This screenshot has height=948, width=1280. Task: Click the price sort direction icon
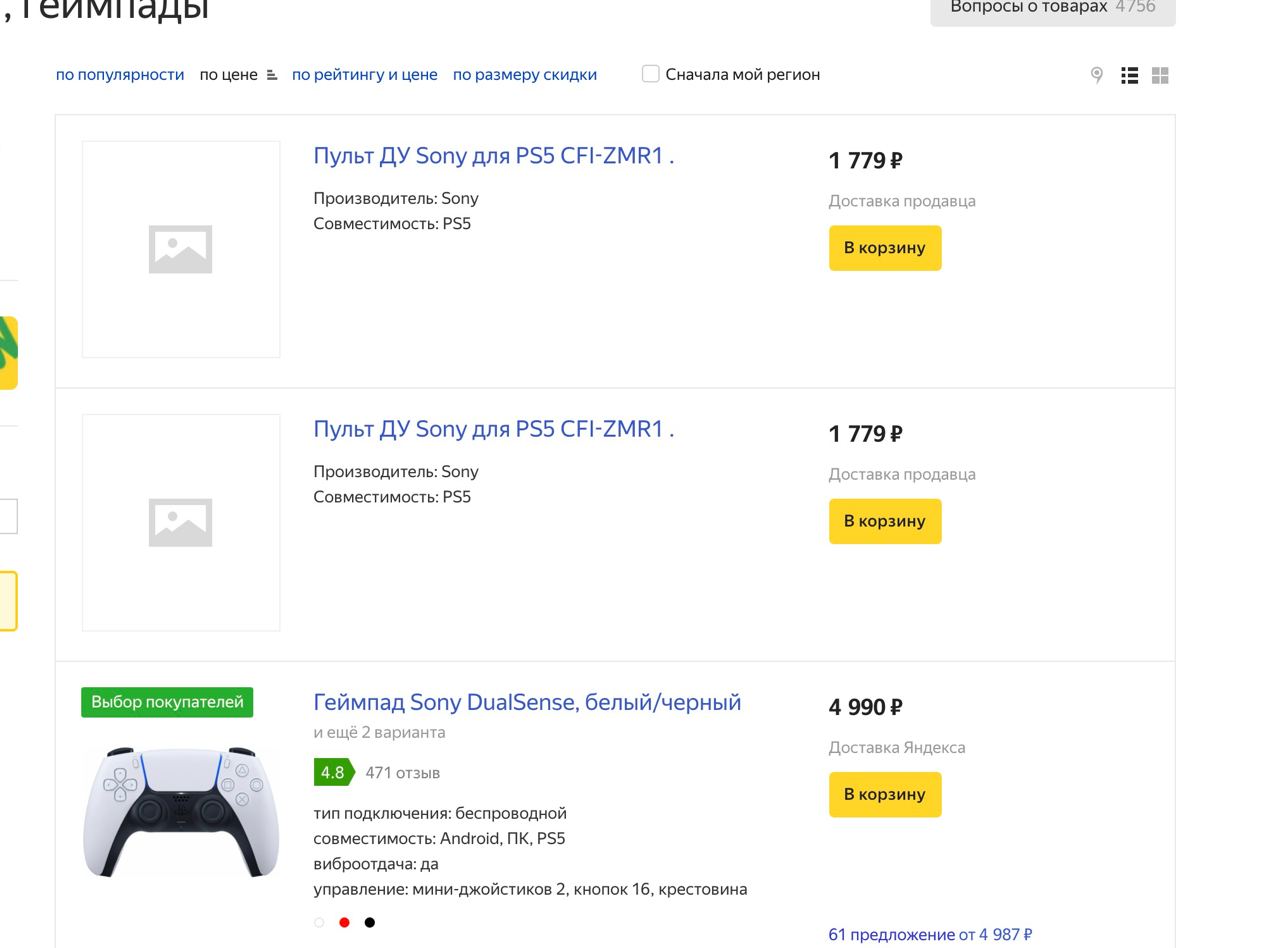[271, 75]
